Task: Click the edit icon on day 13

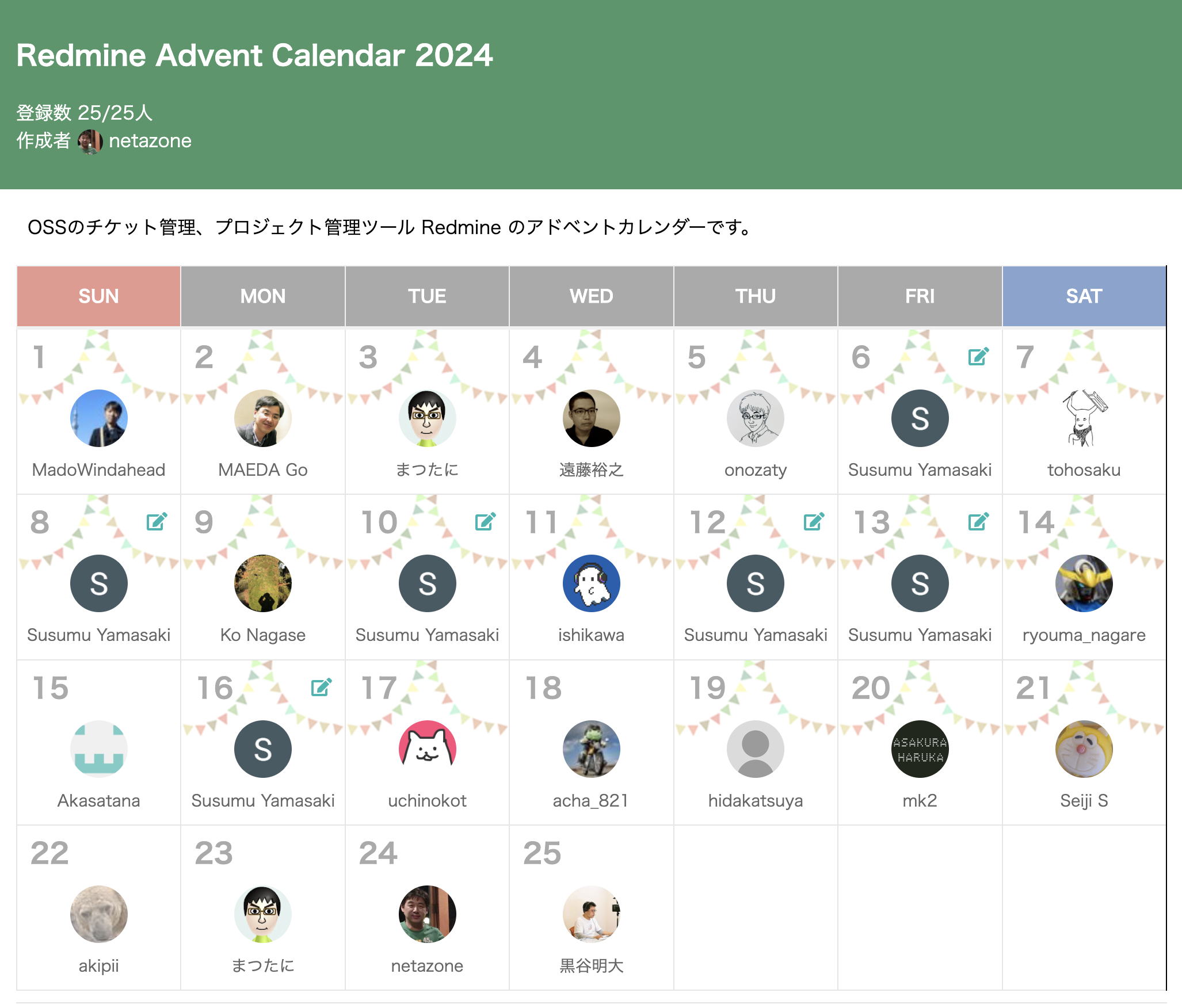Action: coord(978,522)
